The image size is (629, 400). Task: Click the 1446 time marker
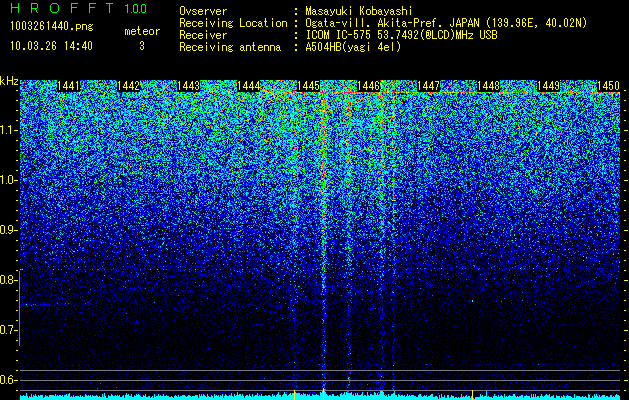tap(368, 86)
